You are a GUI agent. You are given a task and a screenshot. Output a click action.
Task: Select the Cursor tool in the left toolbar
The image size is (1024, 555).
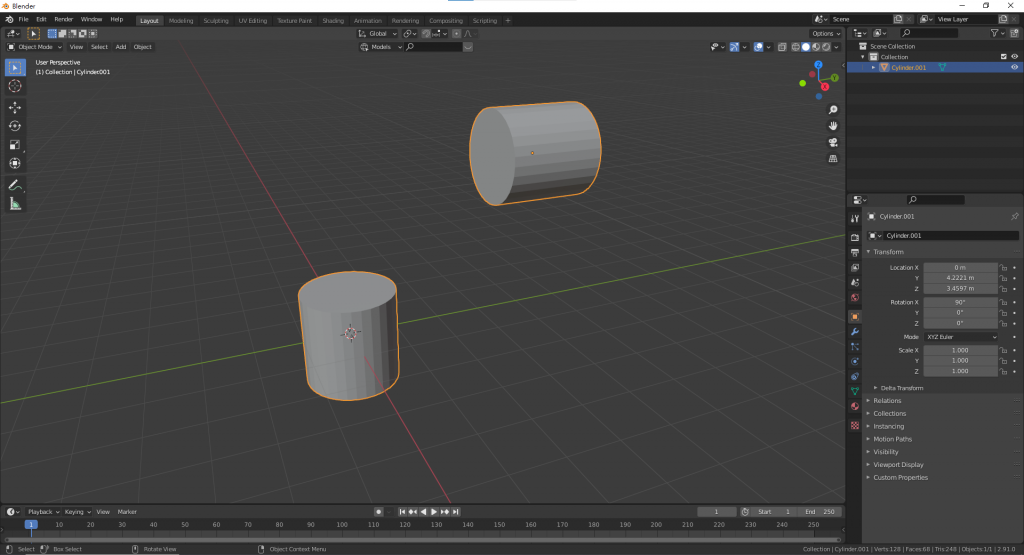pyautogui.click(x=15, y=86)
